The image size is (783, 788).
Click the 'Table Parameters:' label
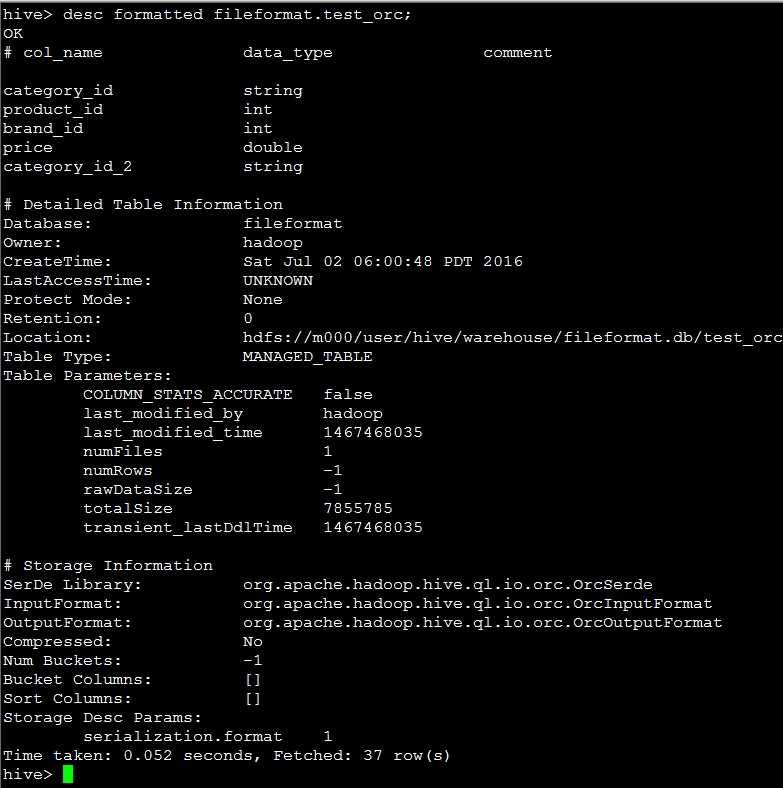(x=87, y=376)
